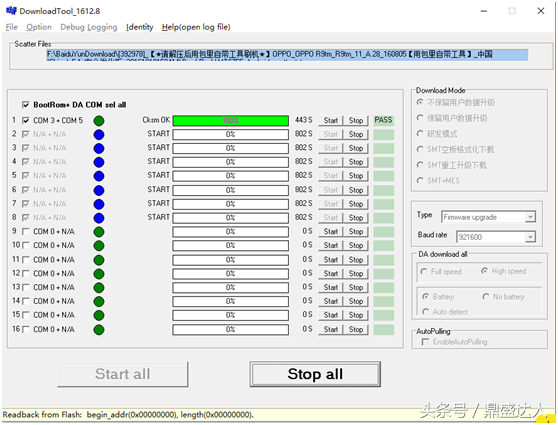Click the DownloadTool app icon in title bar
Viewport: 558px width, 425px height.
[x=11, y=11]
